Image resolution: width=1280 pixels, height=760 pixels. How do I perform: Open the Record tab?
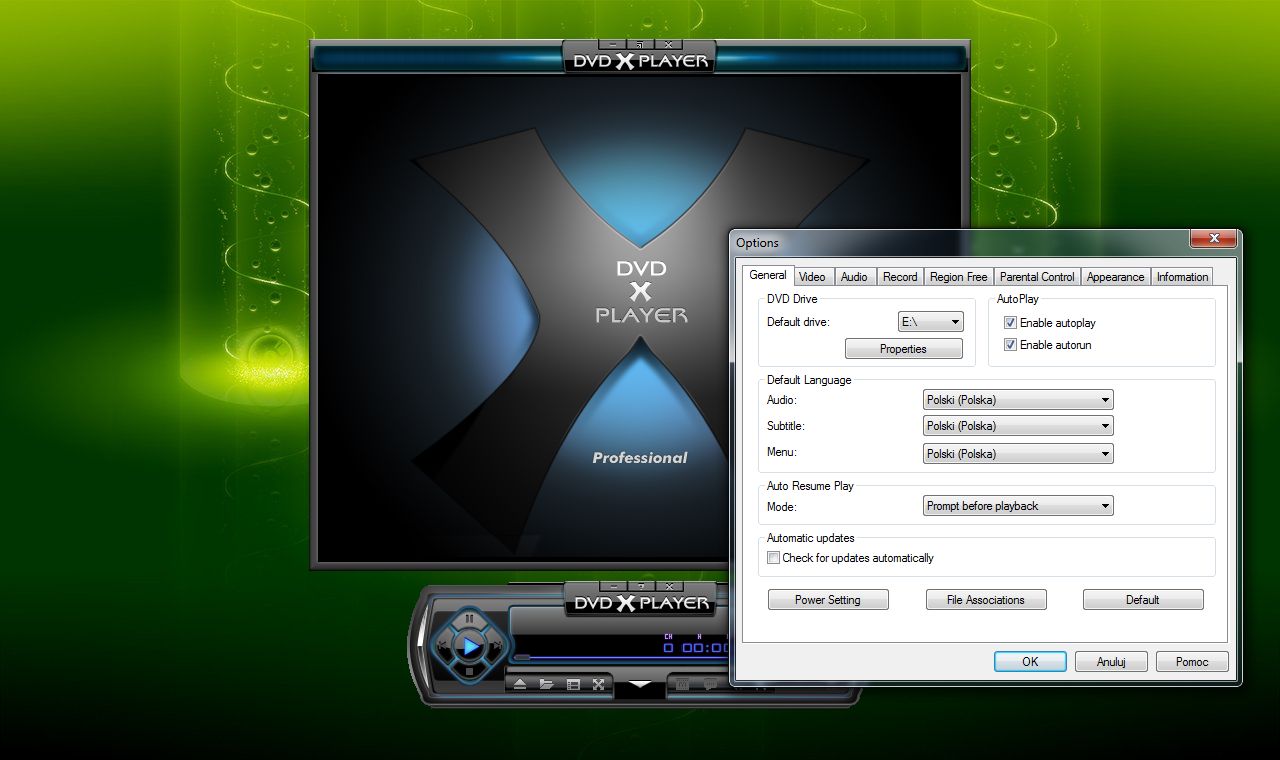click(x=900, y=277)
